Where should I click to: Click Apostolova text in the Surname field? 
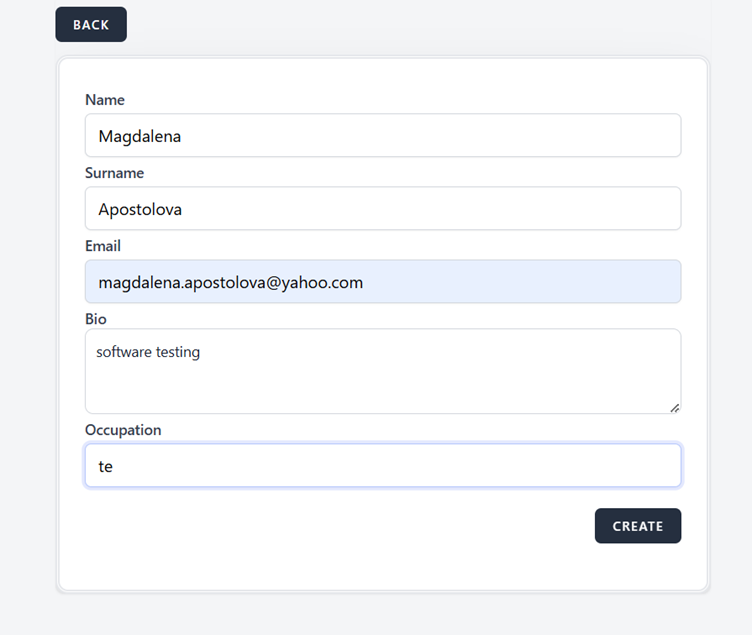[x=139, y=209]
